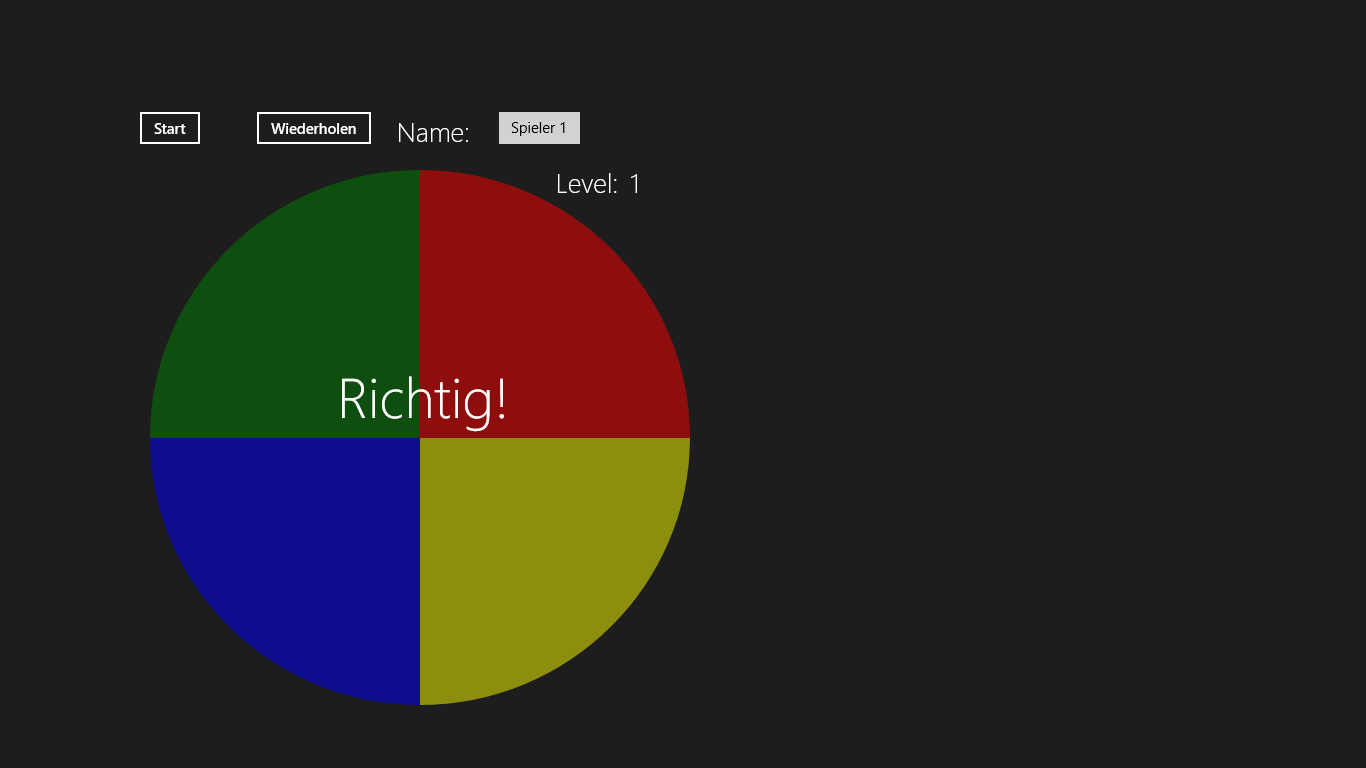
Task: Select the level number 1
Action: pos(634,184)
